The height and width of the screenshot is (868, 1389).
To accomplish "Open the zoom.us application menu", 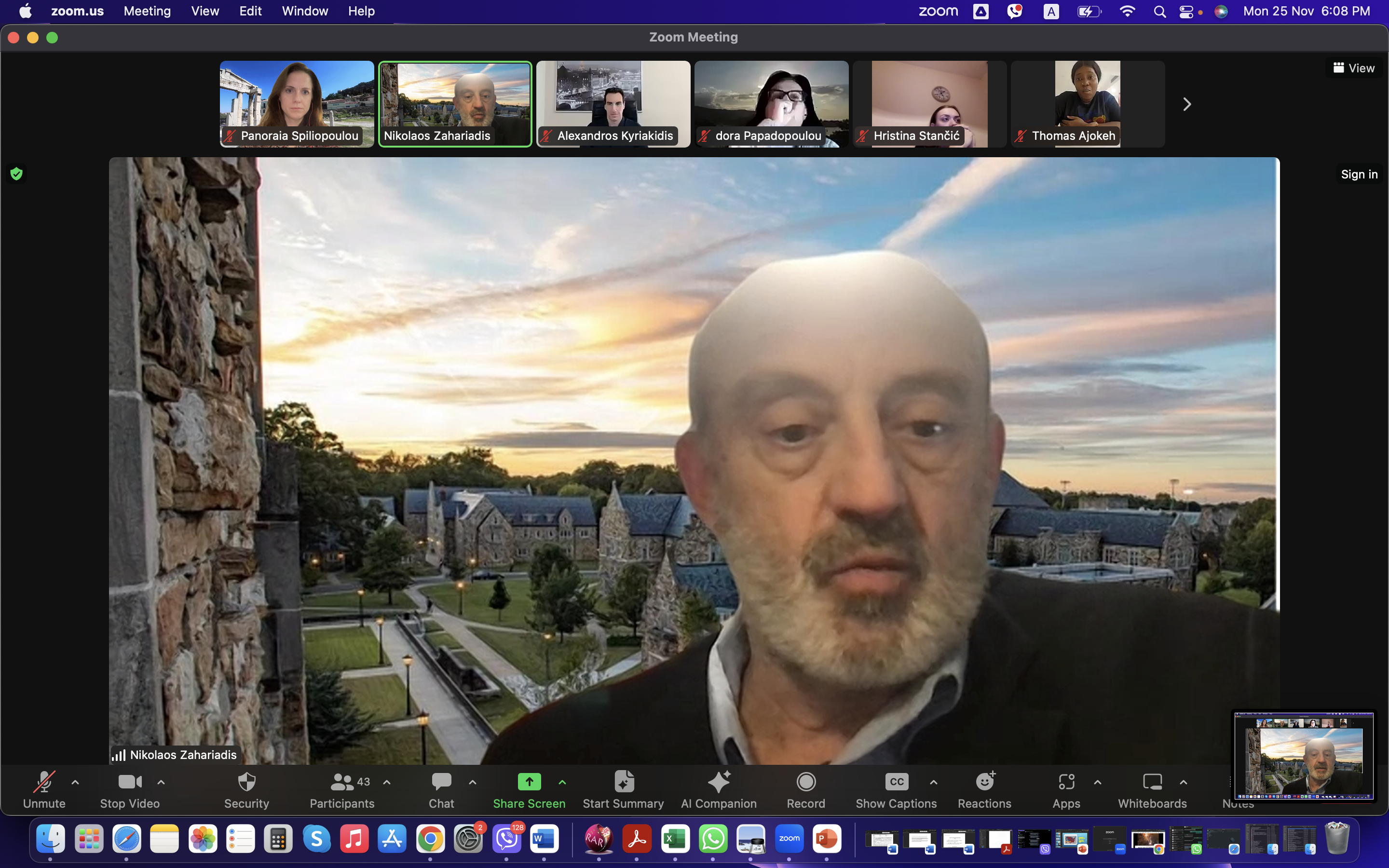I will click(78, 12).
